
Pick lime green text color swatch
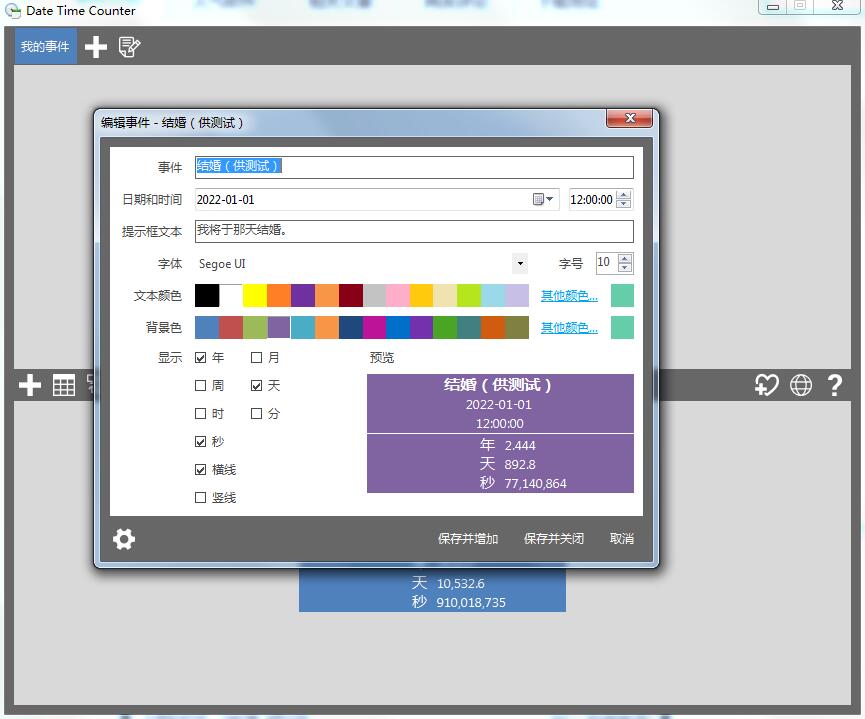[x=469, y=296]
